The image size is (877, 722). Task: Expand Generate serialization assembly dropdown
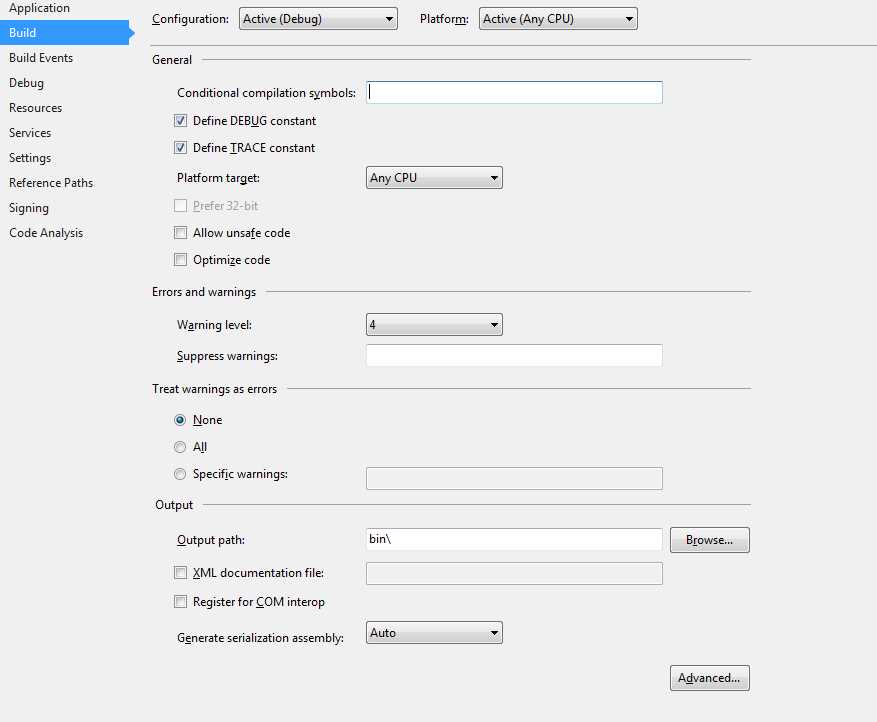435,633
